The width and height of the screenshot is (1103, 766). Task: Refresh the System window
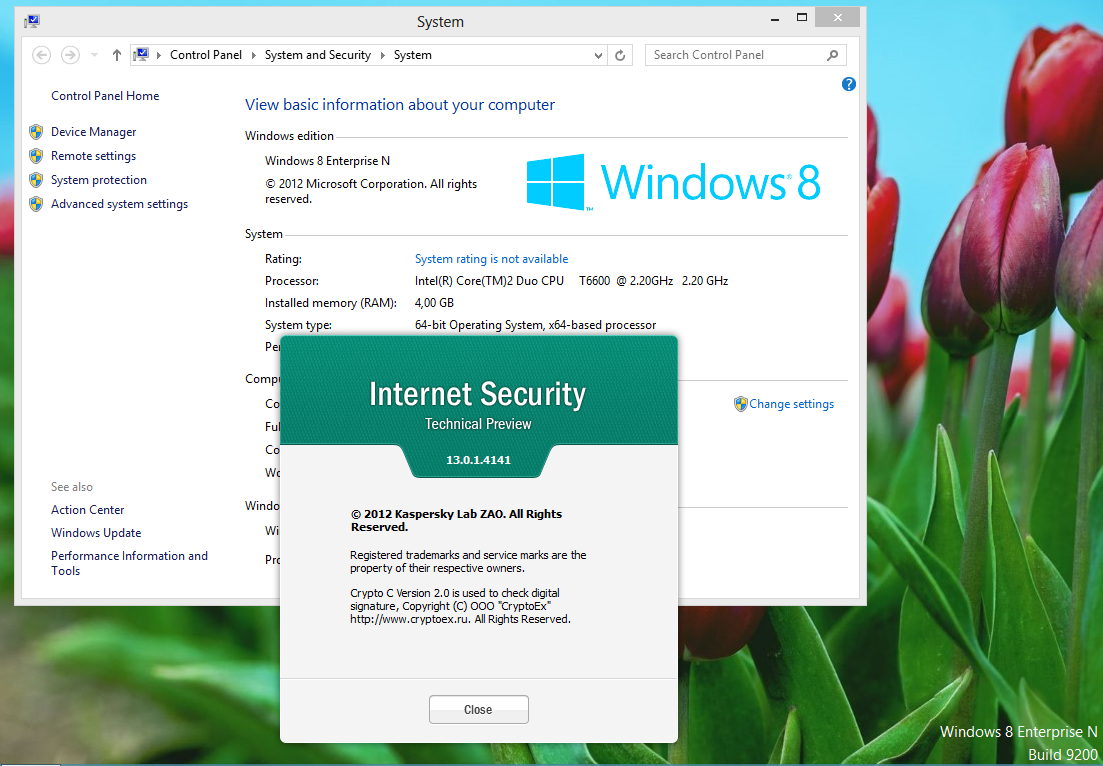click(x=620, y=55)
